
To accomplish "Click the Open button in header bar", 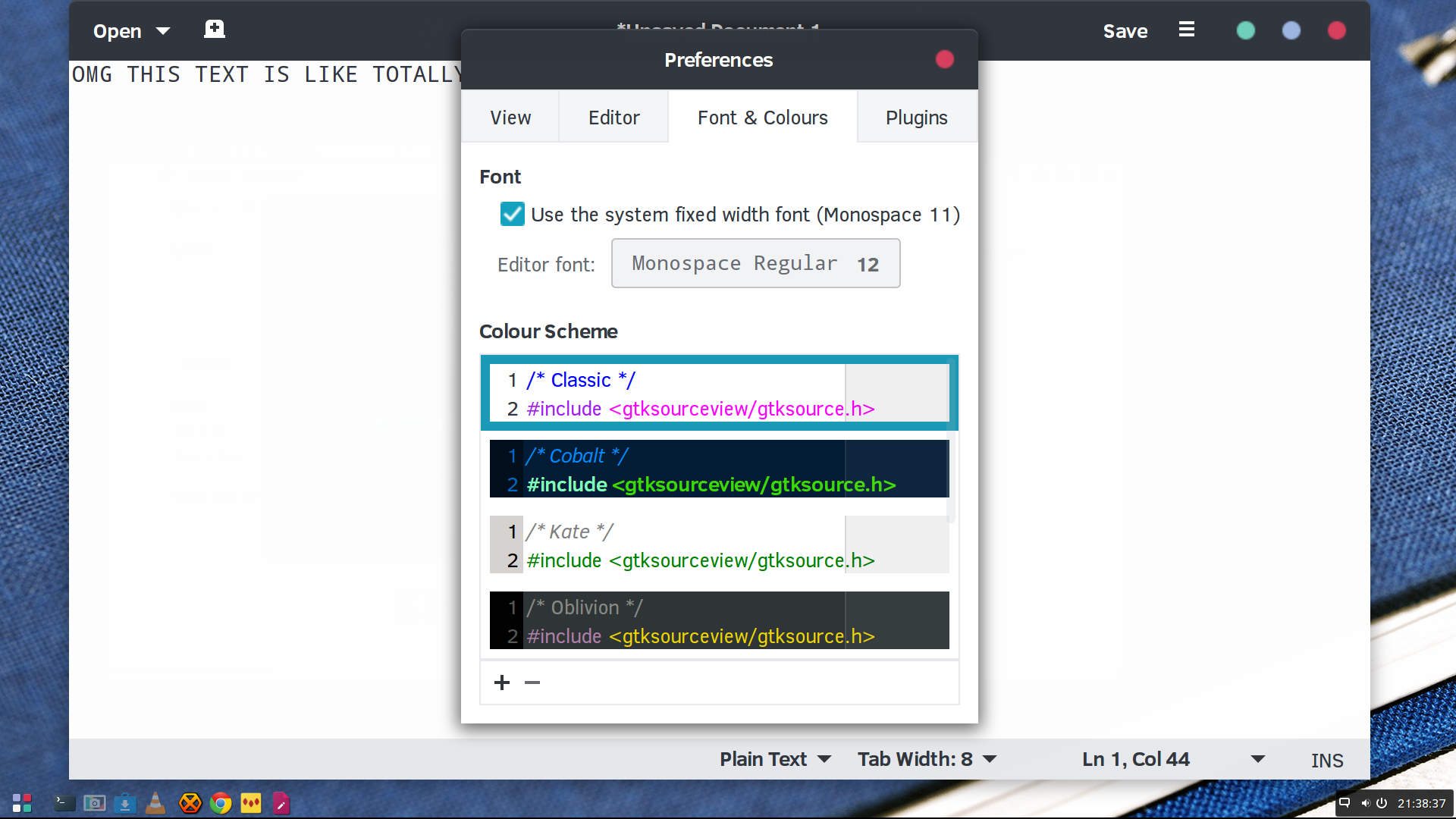I will point(118,31).
